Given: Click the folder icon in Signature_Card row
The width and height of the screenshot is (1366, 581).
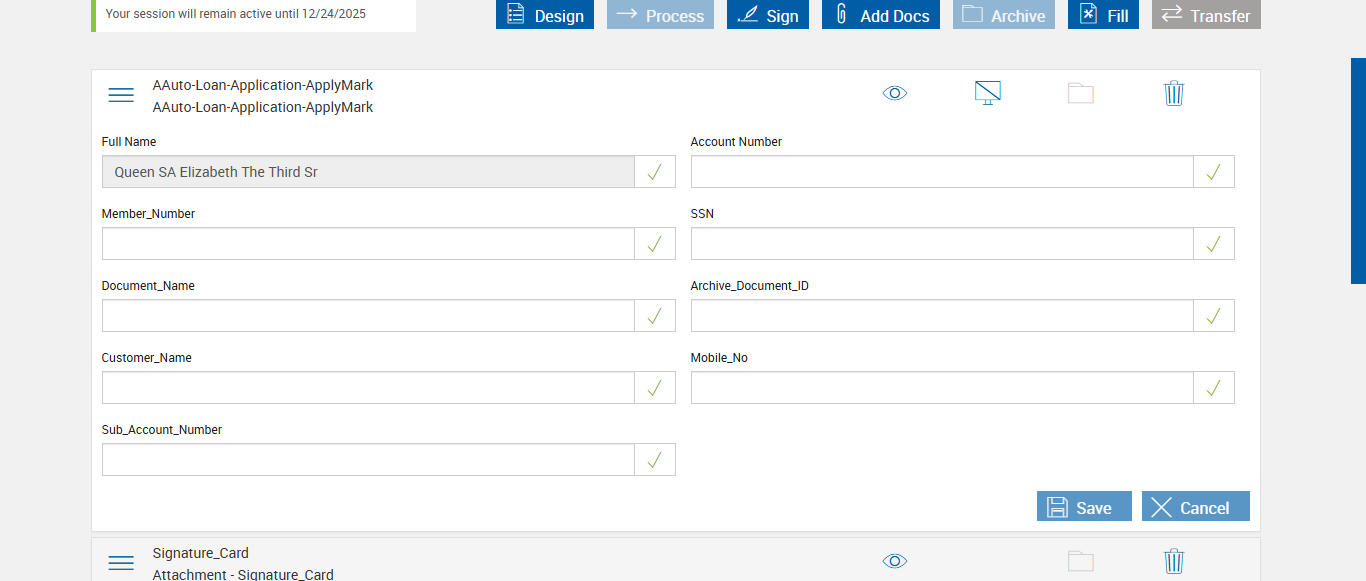Looking at the screenshot, I should (x=1081, y=561).
